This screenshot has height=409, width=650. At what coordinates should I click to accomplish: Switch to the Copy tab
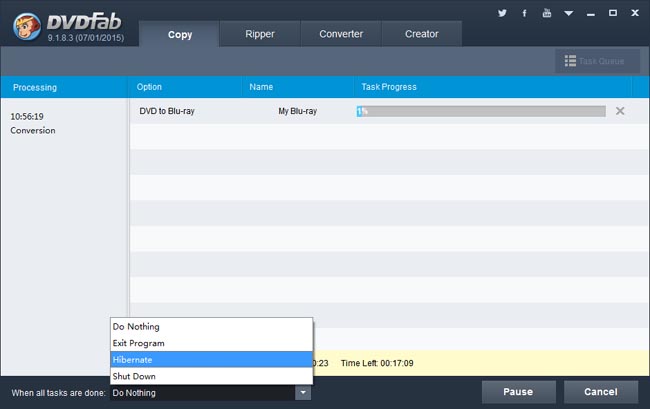click(179, 34)
